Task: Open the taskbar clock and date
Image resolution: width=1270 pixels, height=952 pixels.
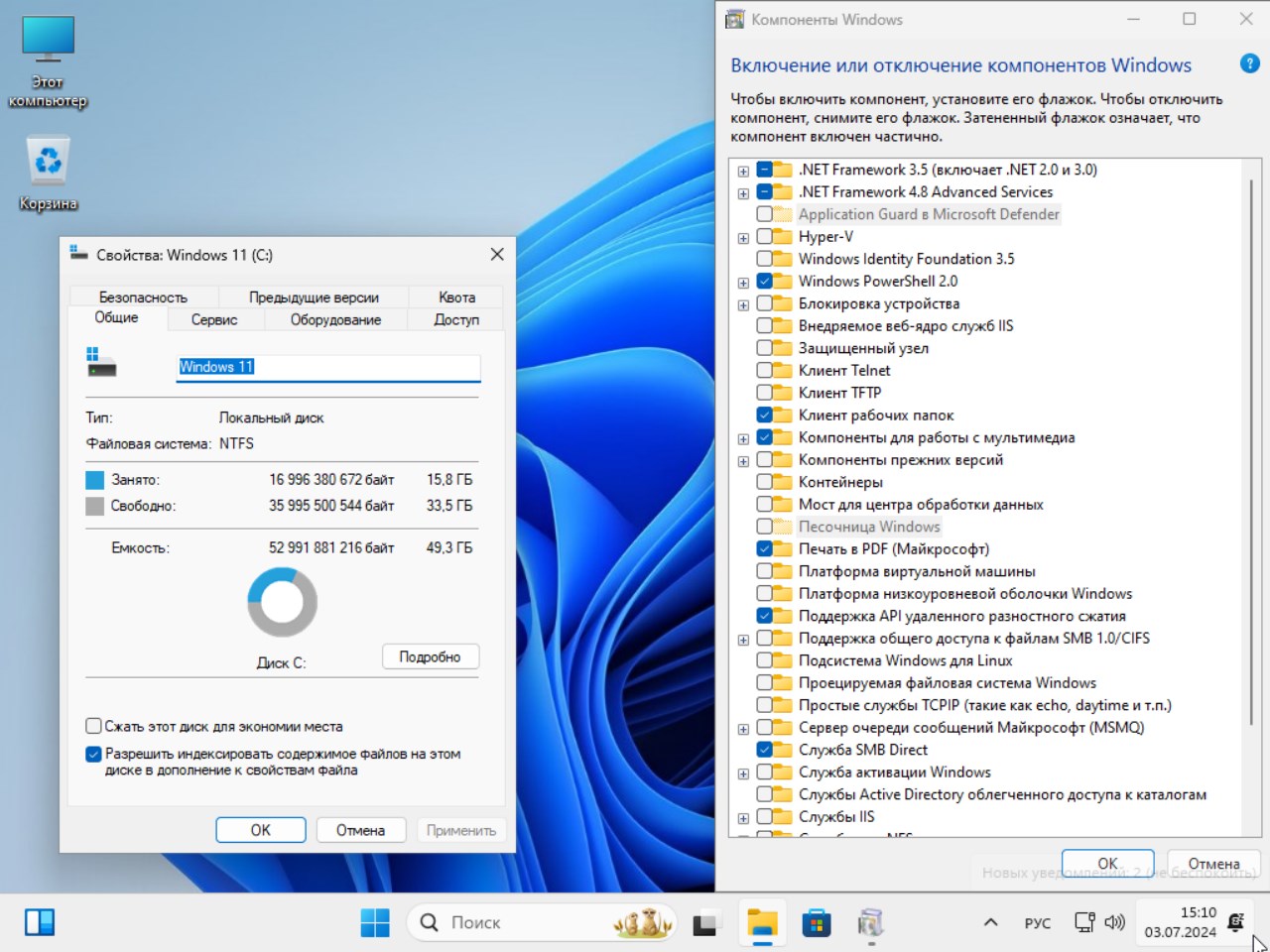Action: [x=1180, y=922]
